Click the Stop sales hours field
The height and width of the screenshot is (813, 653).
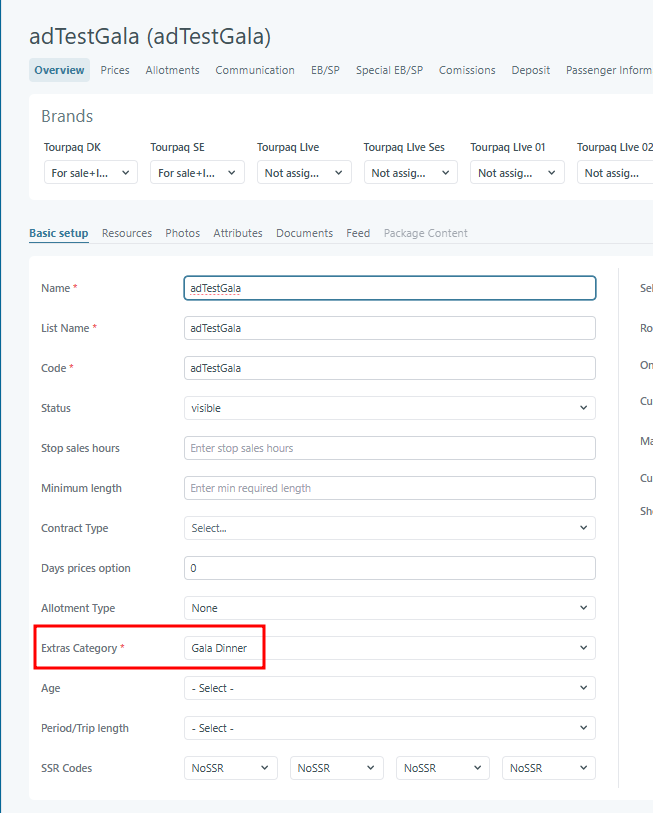click(x=389, y=448)
